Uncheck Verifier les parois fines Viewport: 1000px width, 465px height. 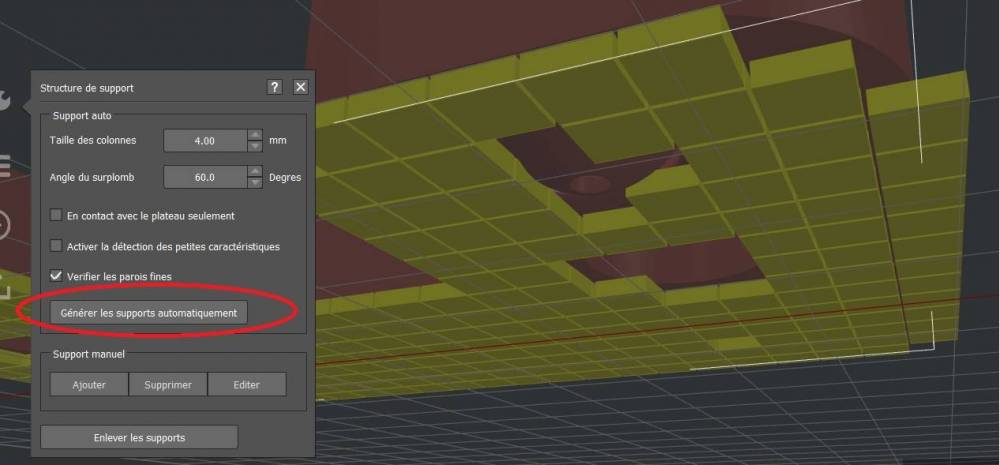[56, 276]
